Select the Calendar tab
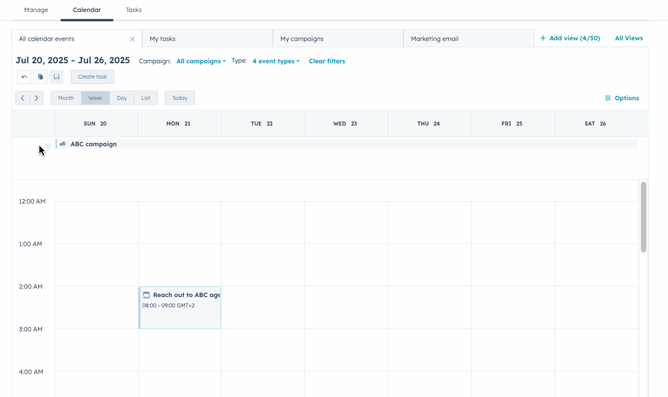668x397 pixels. click(x=87, y=10)
